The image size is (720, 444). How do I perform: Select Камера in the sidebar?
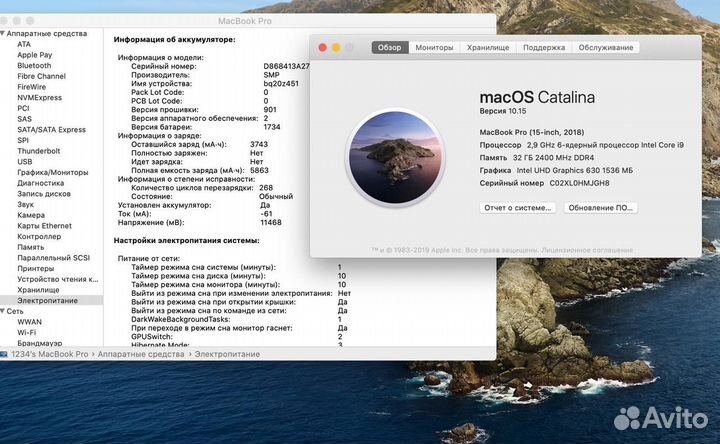click(x=31, y=215)
